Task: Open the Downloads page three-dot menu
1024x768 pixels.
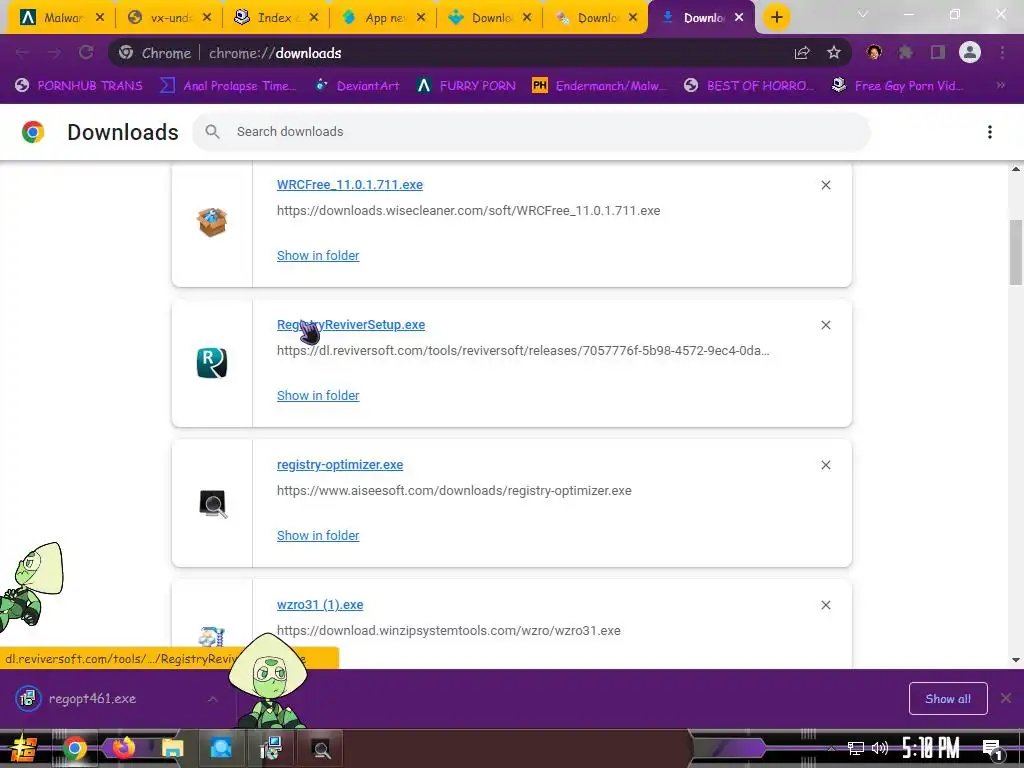Action: coord(990,132)
